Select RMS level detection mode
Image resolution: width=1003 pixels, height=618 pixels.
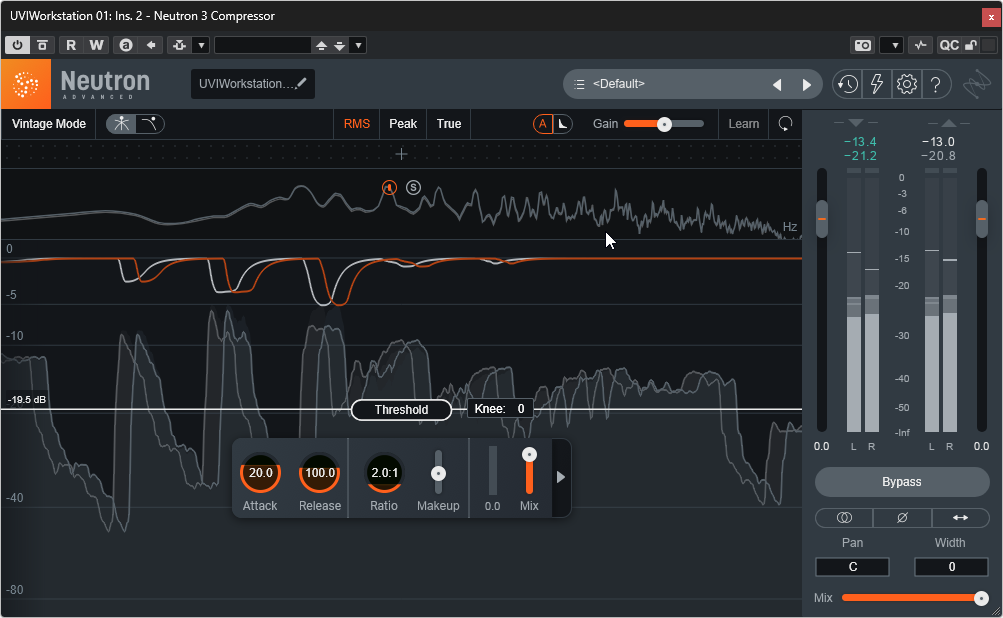[x=357, y=123]
